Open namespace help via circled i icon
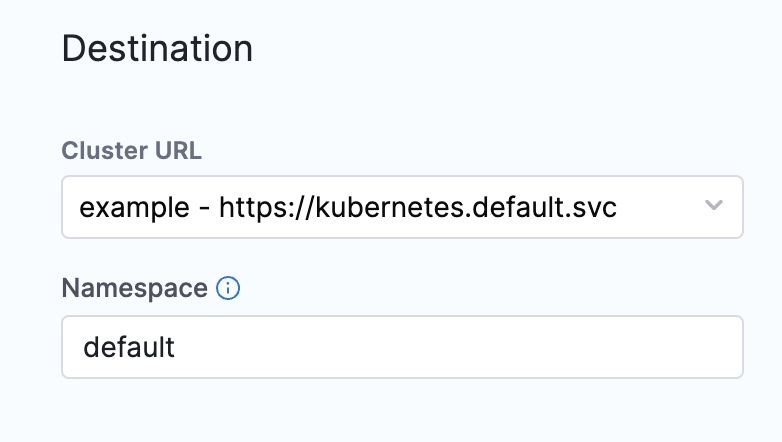 228,288
